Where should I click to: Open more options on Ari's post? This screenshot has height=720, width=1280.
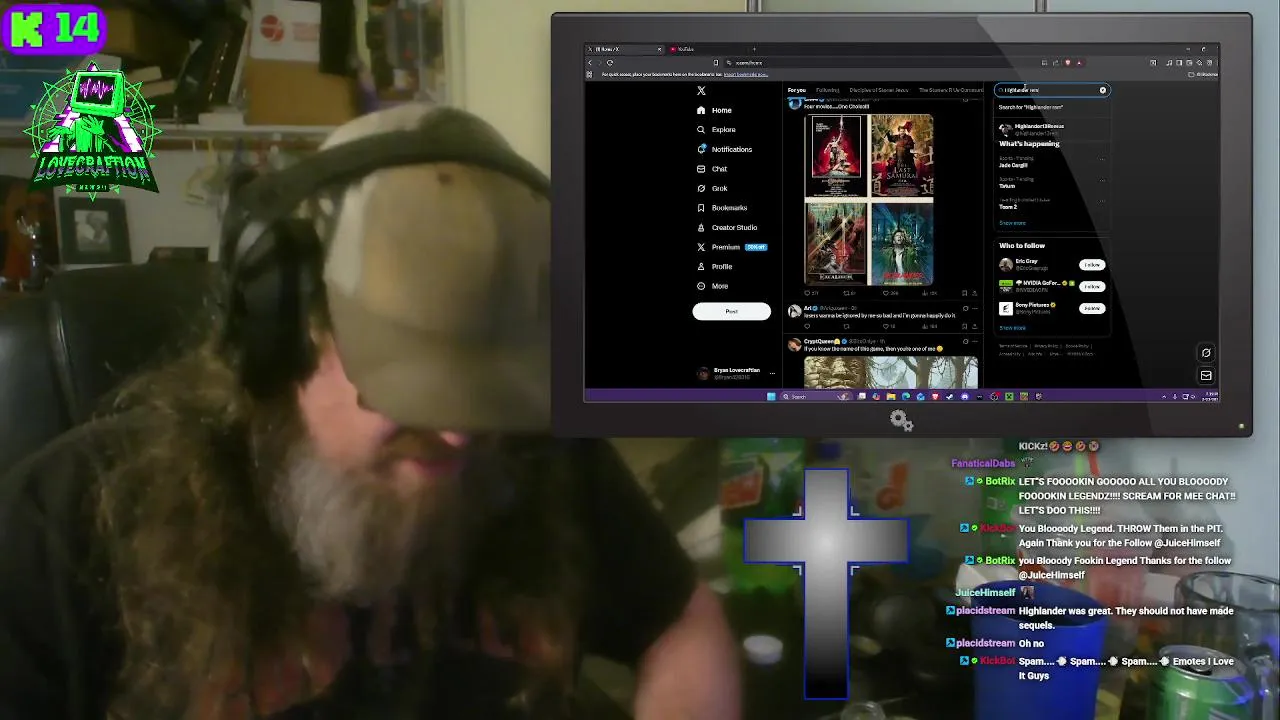(x=975, y=308)
